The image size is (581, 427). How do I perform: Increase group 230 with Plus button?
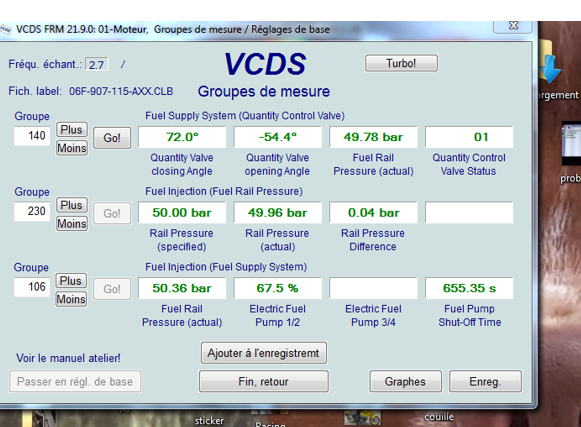tap(72, 205)
